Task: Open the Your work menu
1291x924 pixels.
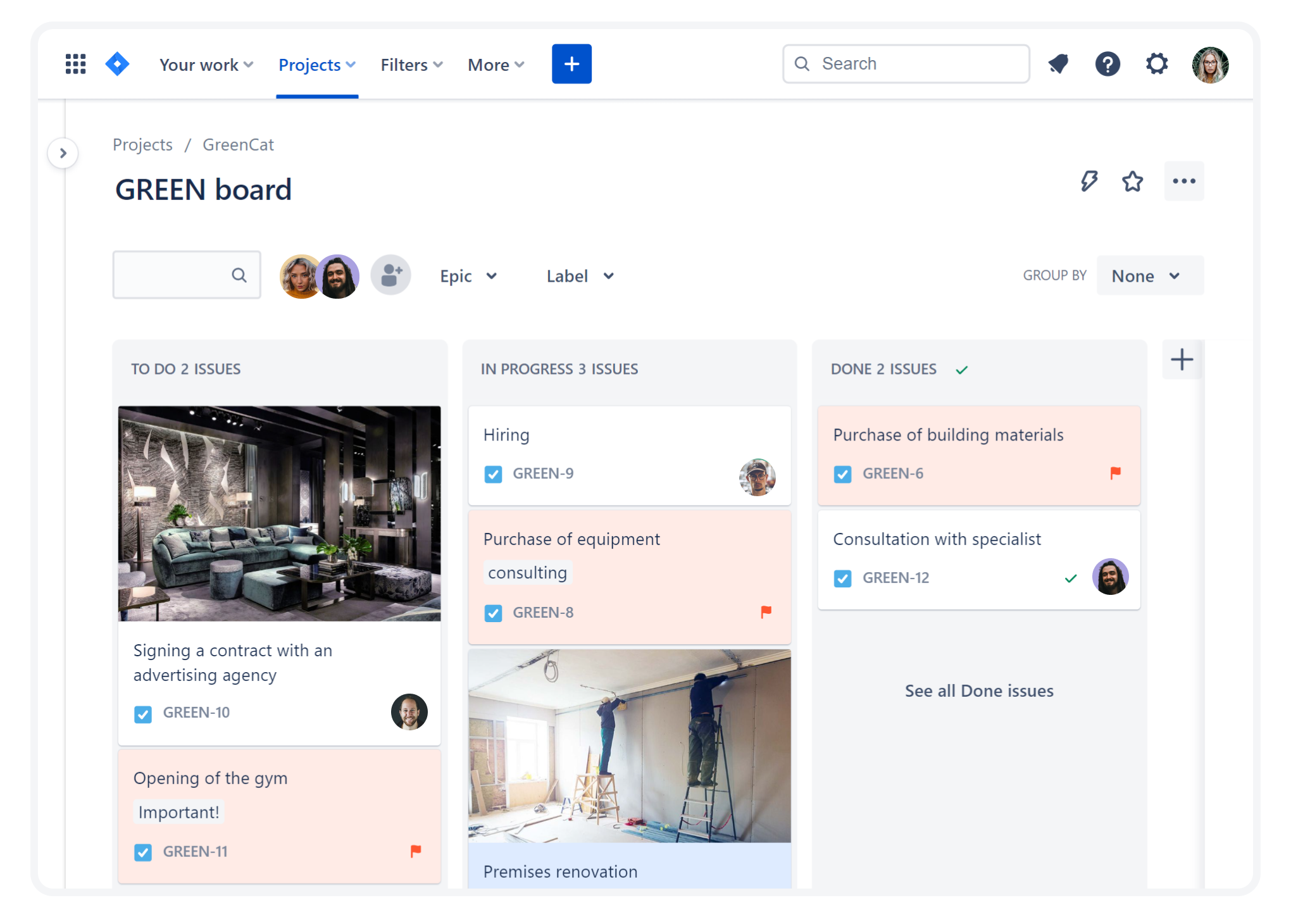Action: (206, 65)
